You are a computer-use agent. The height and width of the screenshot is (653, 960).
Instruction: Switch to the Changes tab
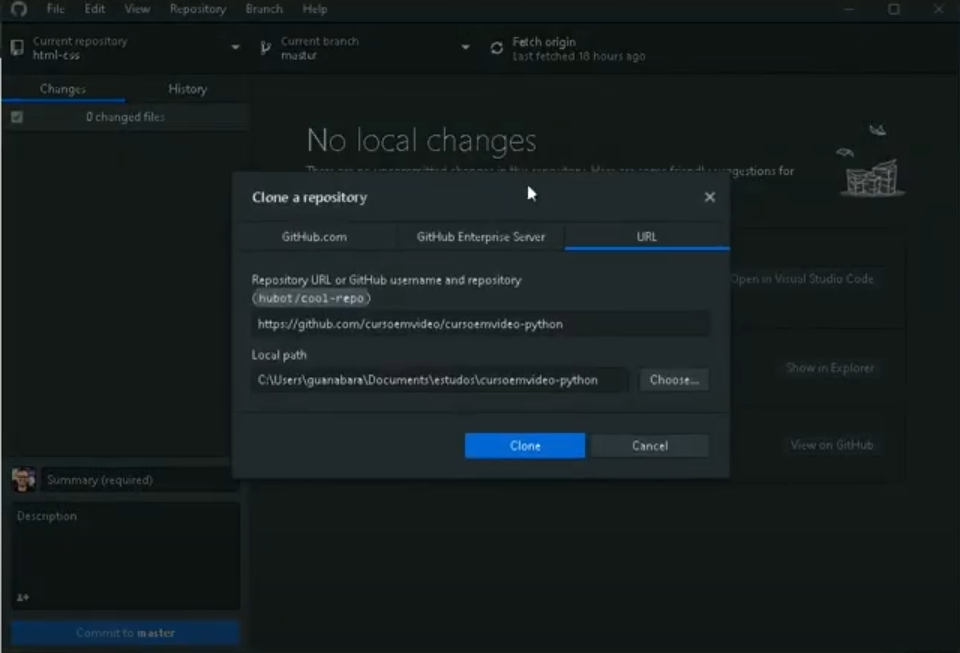[x=63, y=89]
